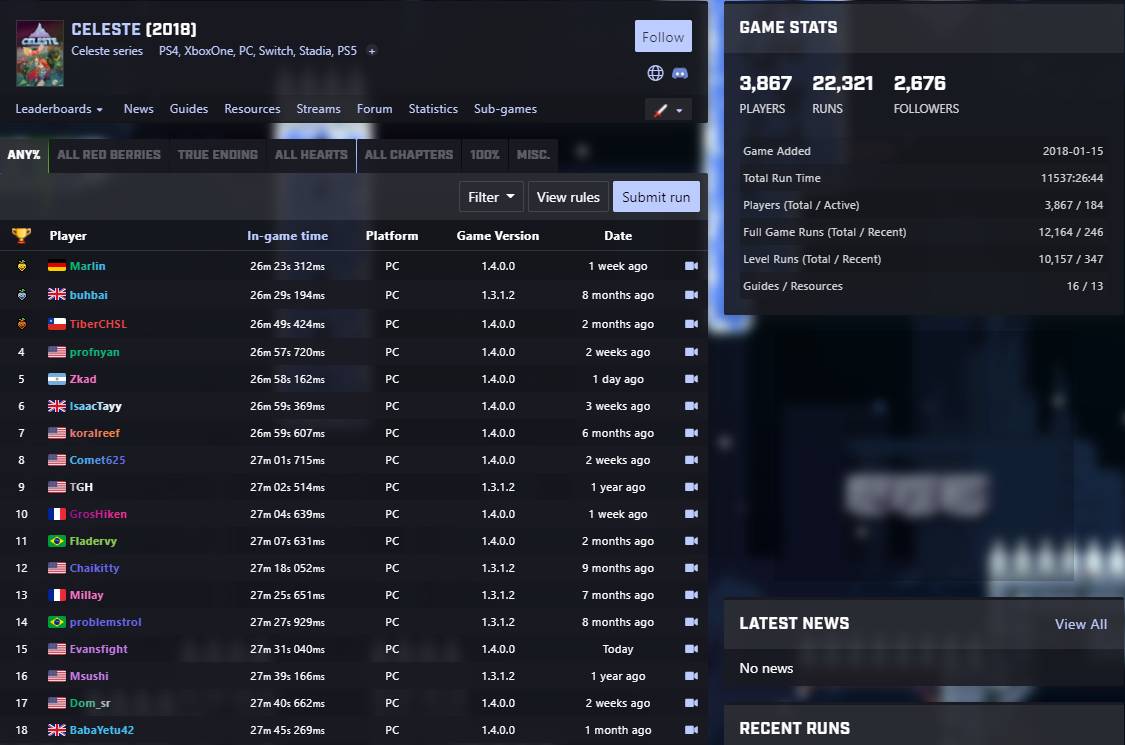The width and height of the screenshot is (1125, 745).
Task: Open the game website globe icon
Action: click(655, 73)
